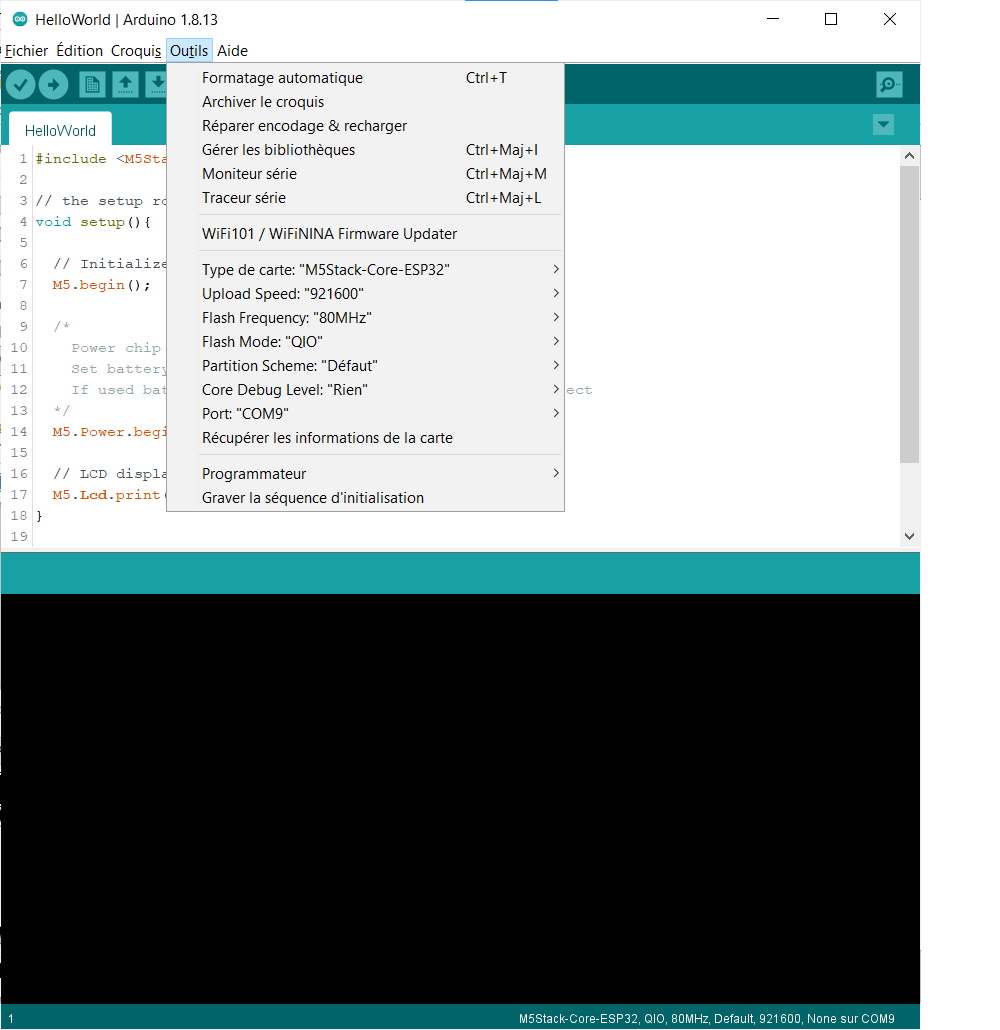Expand Type de carte submenu
The height and width of the screenshot is (1030, 1000).
365,269
